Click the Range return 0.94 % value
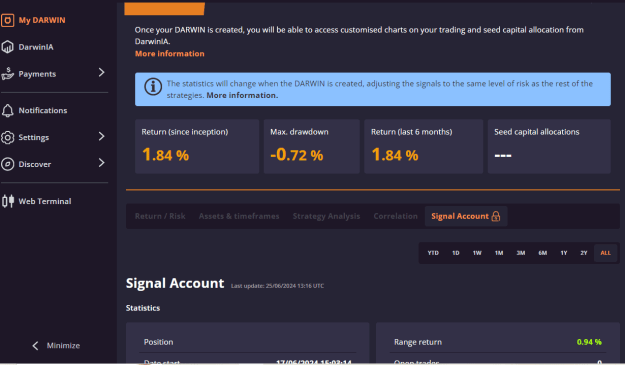Screen dimensions: 625x365 (589, 342)
